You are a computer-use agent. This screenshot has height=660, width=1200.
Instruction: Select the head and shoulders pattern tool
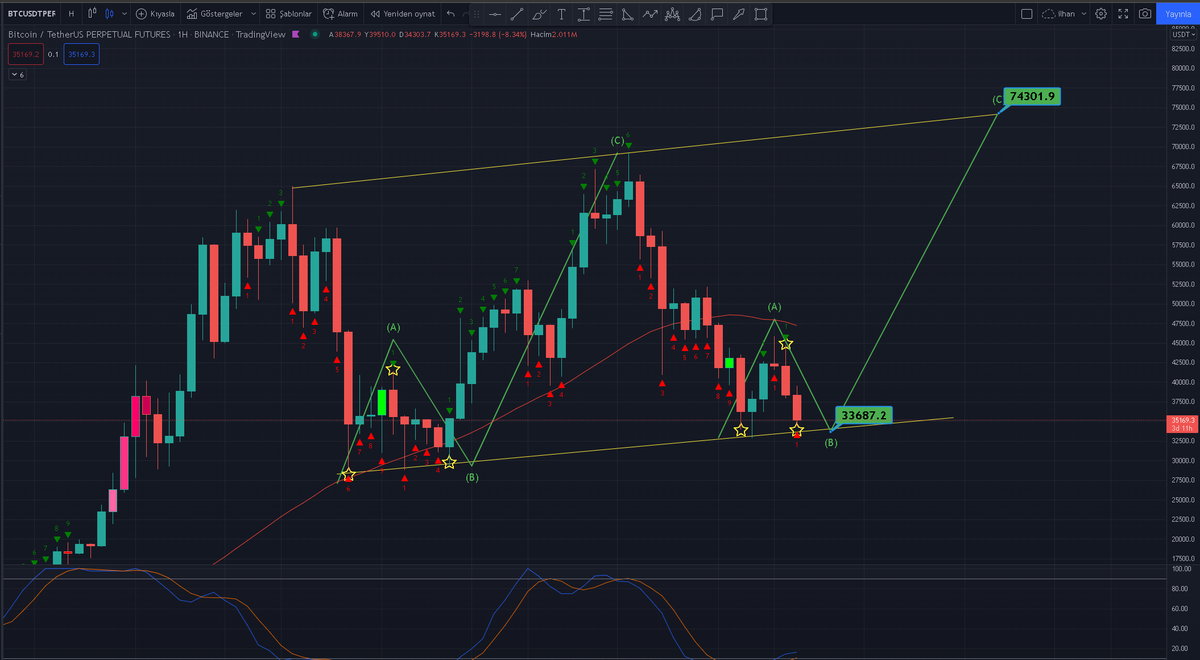(x=672, y=14)
